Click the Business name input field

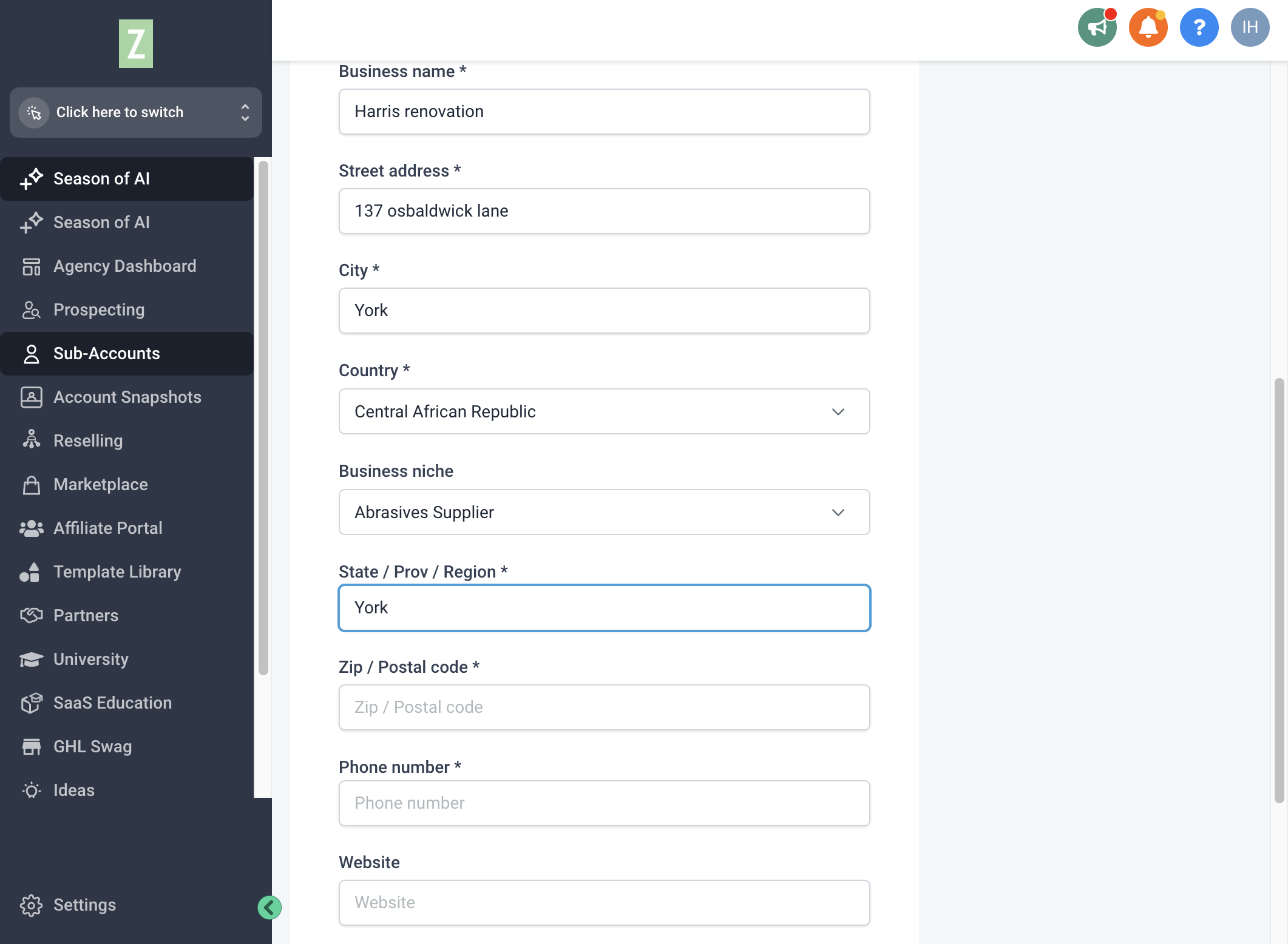pyautogui.click(x=604, y=112)
